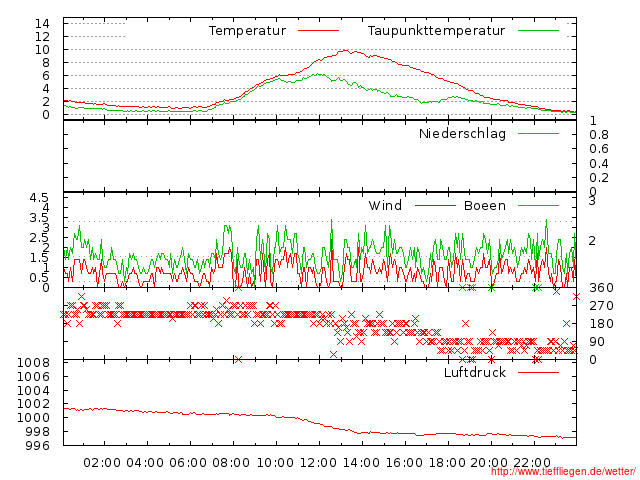Click the 22:00 time axis label
This screenshot has width=640, height=480.
(532, 463)
